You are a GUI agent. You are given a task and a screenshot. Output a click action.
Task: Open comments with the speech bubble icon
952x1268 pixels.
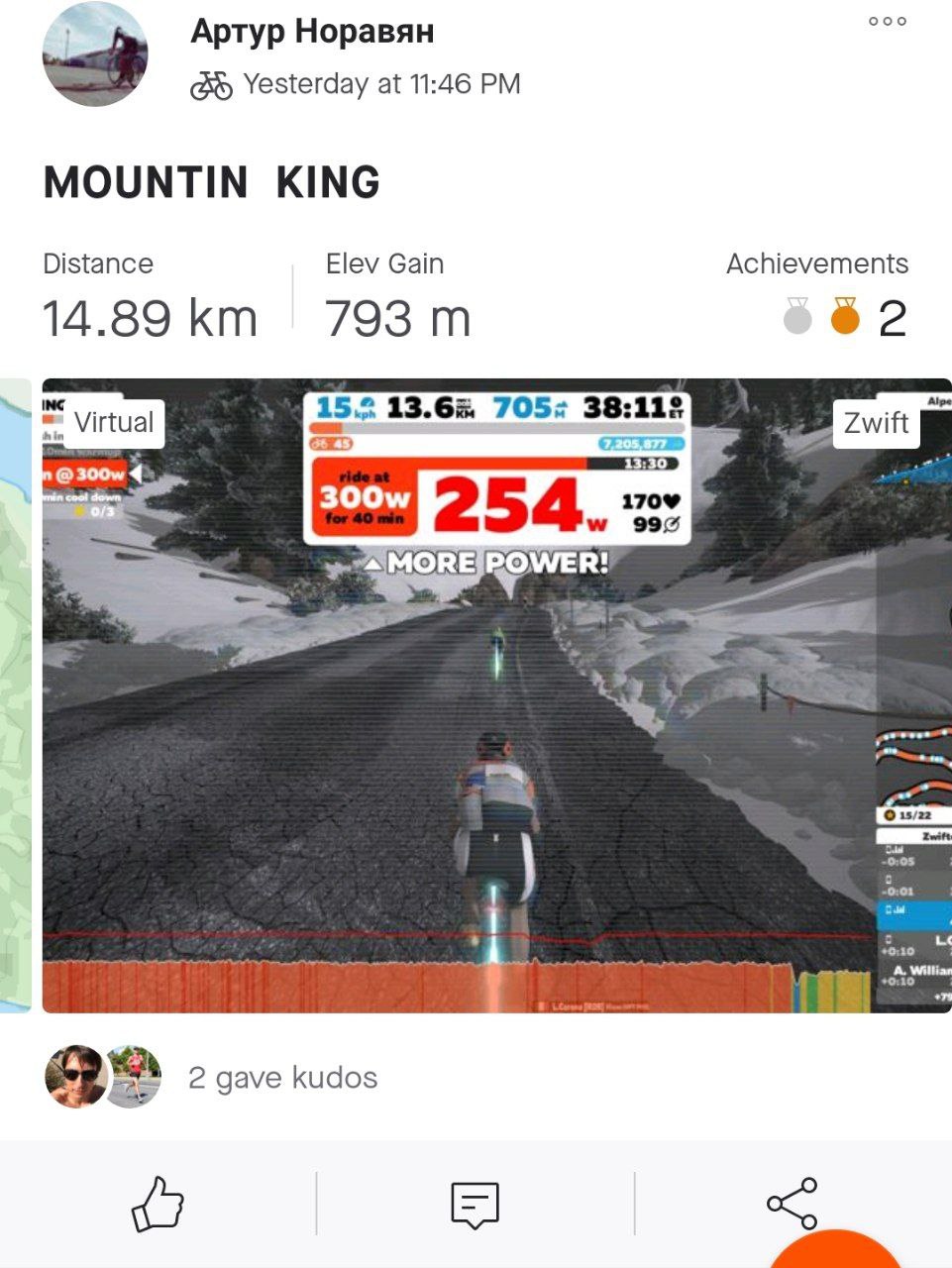pos(476,1205)
